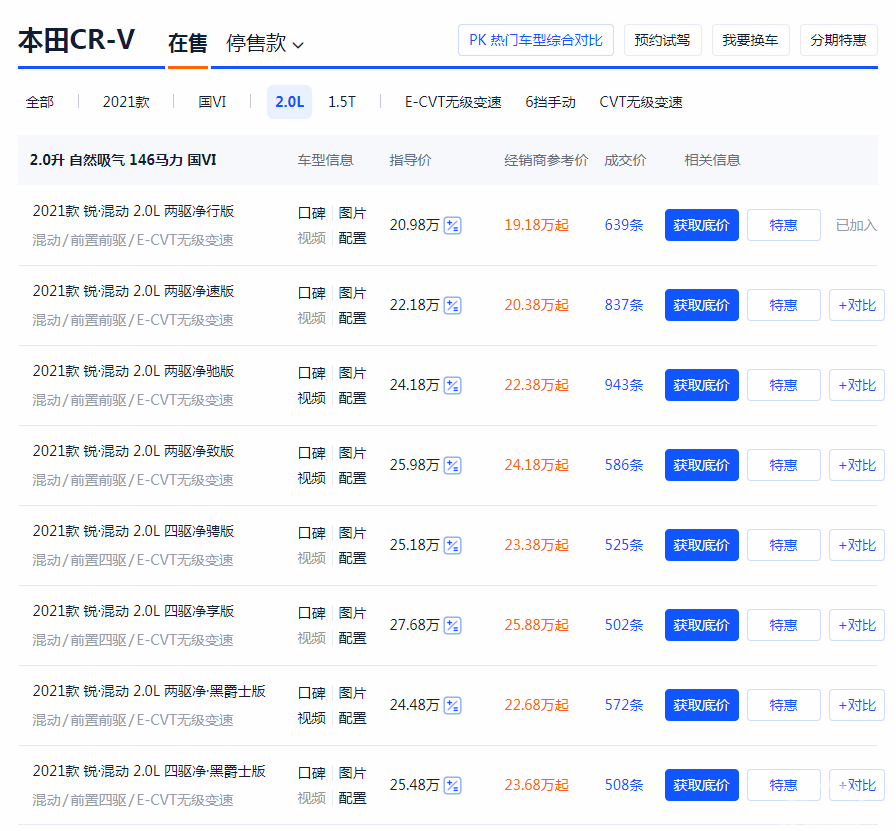Open price calculator icon beside 25.18万
The width and height of the screenshot is (896, 831).
452,545
